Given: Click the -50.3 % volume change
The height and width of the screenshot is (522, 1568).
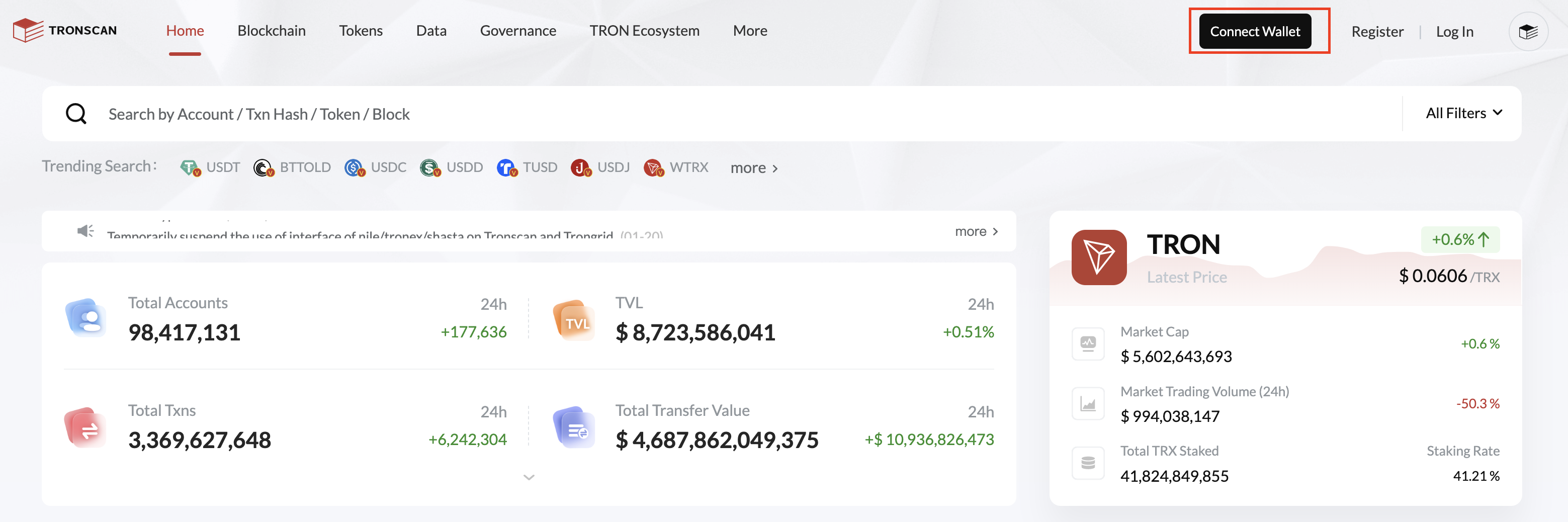Looking at the screenshot, I should click(1478, 403).
